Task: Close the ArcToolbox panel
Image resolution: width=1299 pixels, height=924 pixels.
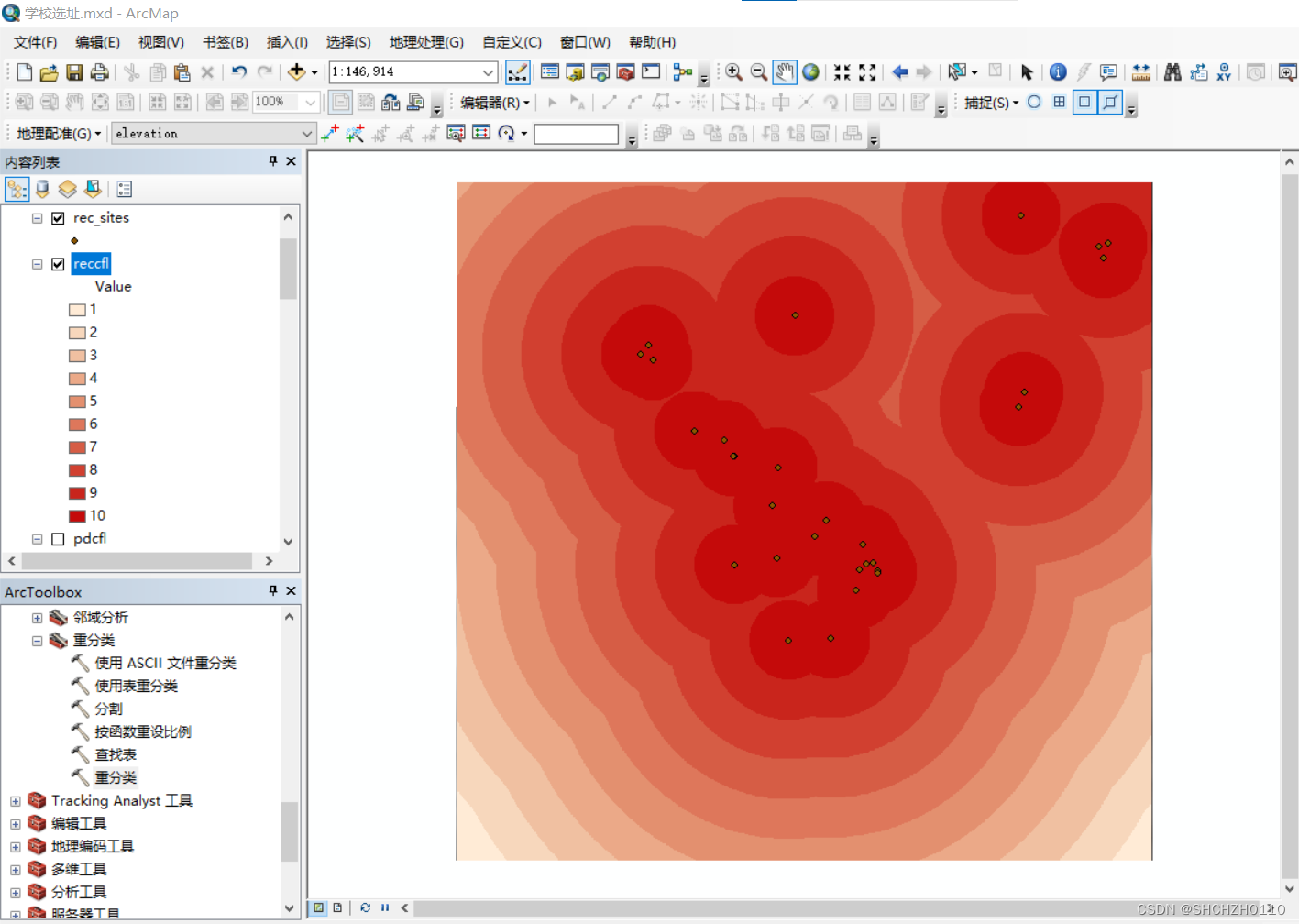Action: tap(291, 591)
